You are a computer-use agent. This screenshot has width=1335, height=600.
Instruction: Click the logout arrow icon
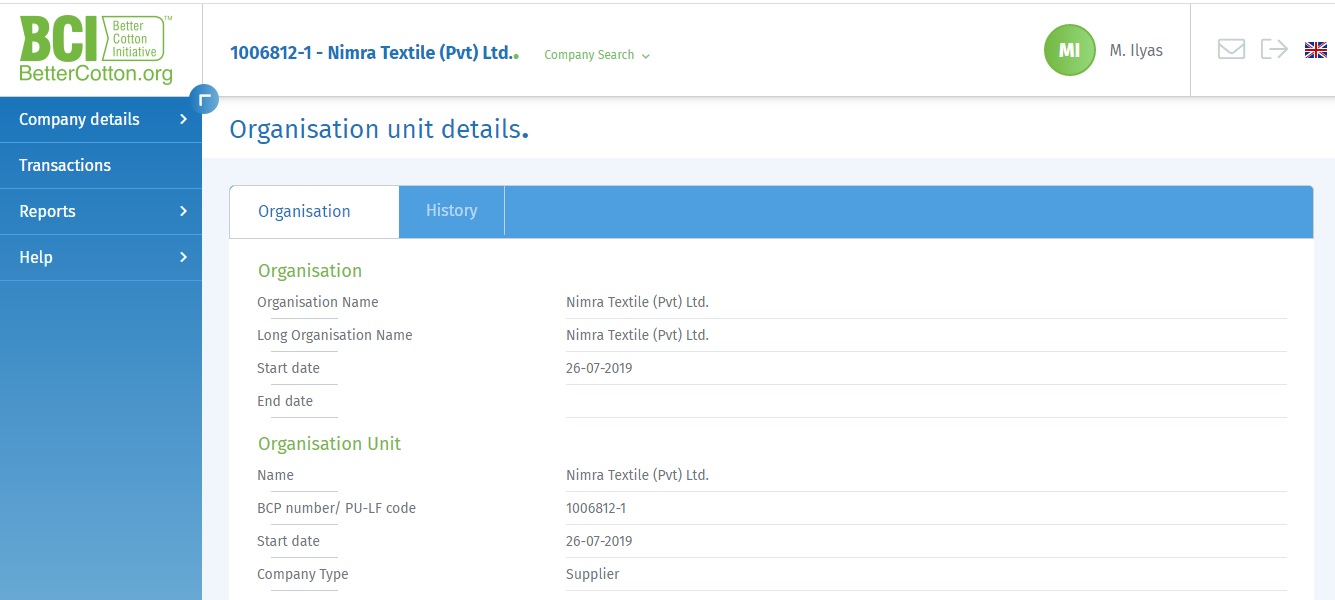[x=1274, y=49]
